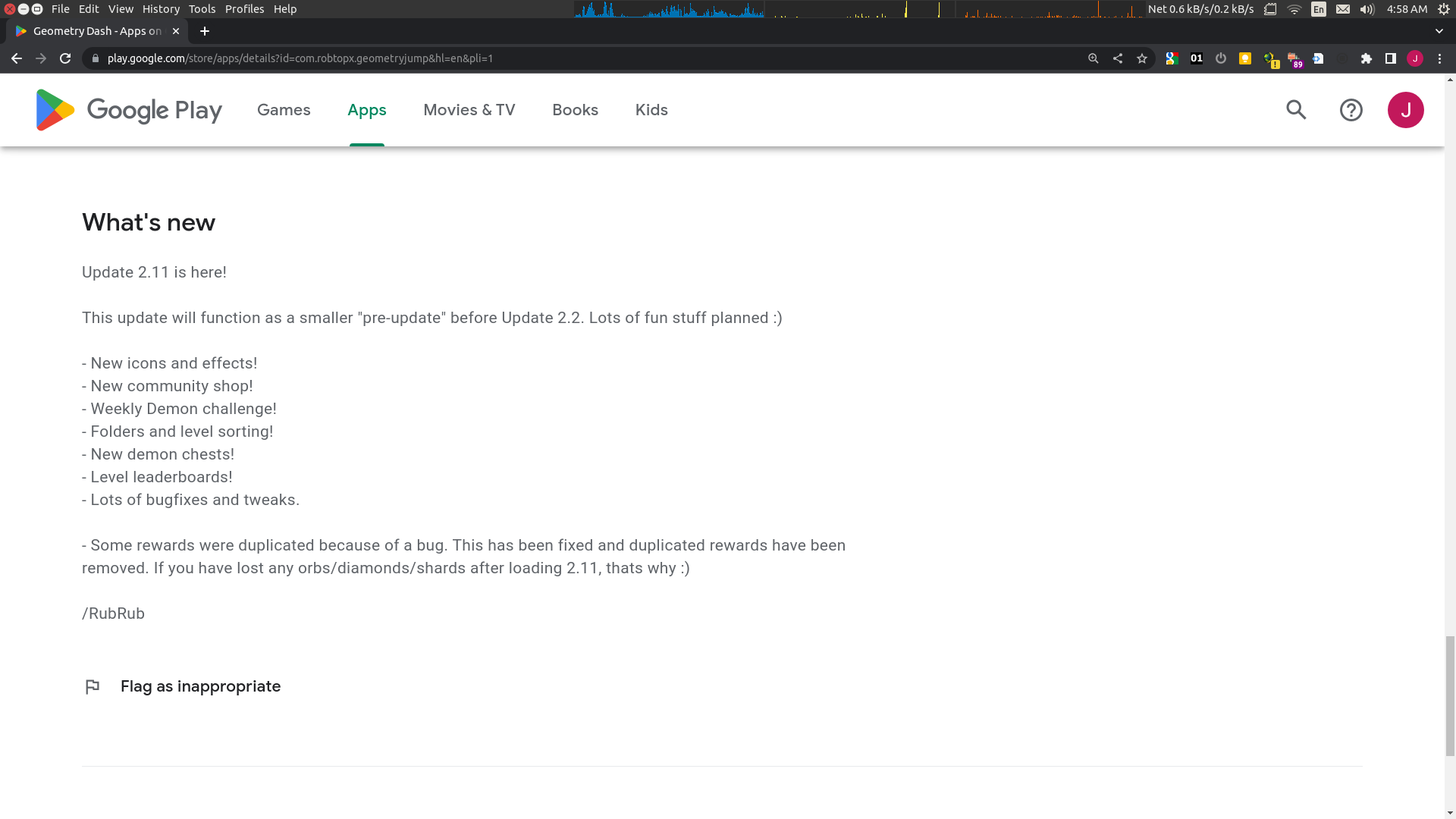The width and height of the screenshot is (1456, 819).
Task: Select the Apps section
Action: (367, 110)
